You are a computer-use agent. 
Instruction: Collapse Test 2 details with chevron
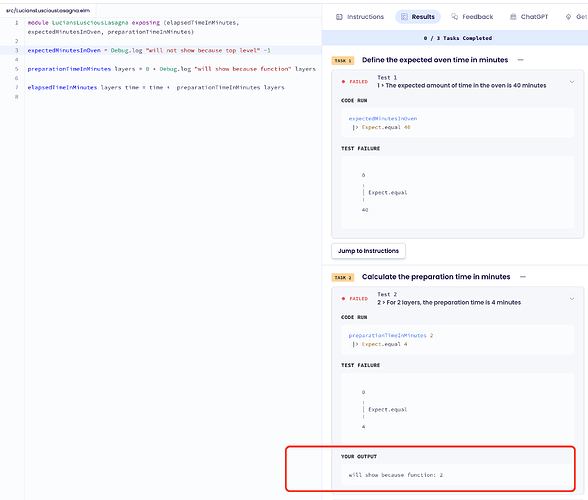coord(572,299)
